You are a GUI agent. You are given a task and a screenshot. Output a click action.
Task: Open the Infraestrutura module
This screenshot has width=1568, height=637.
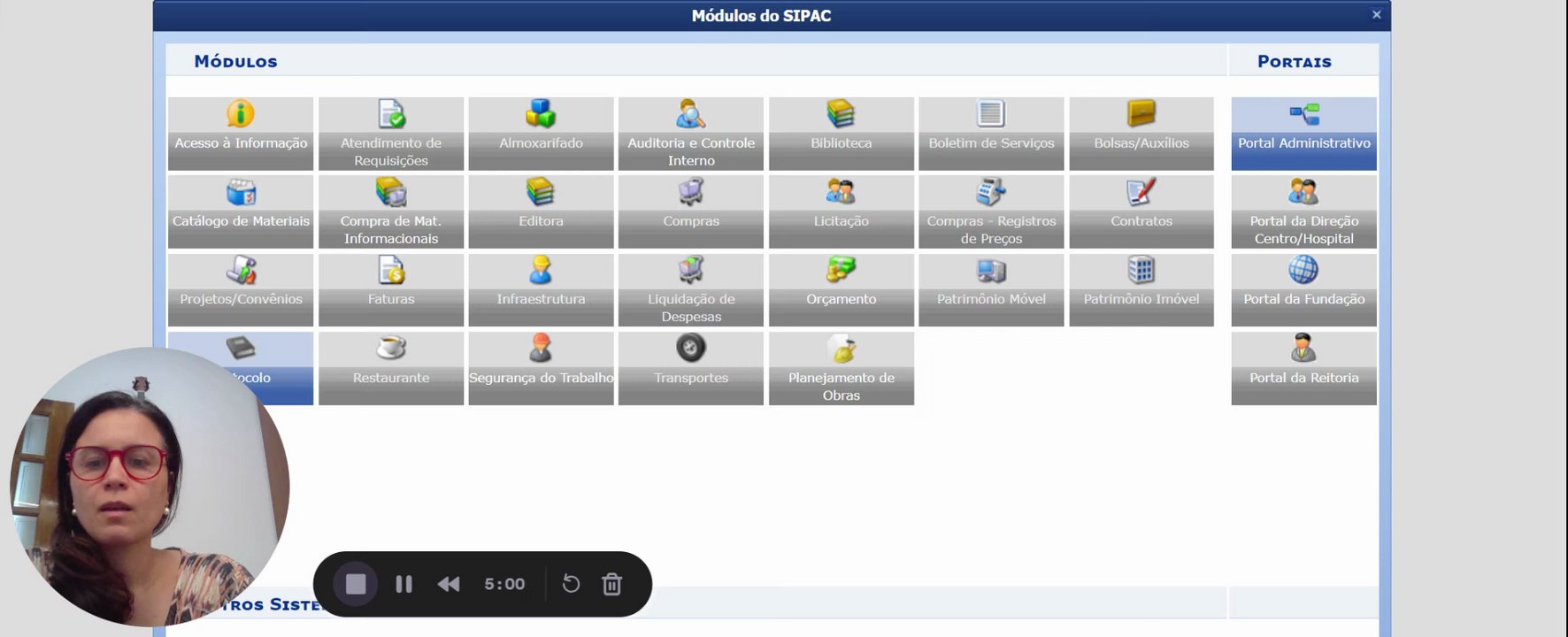[541, 290]
